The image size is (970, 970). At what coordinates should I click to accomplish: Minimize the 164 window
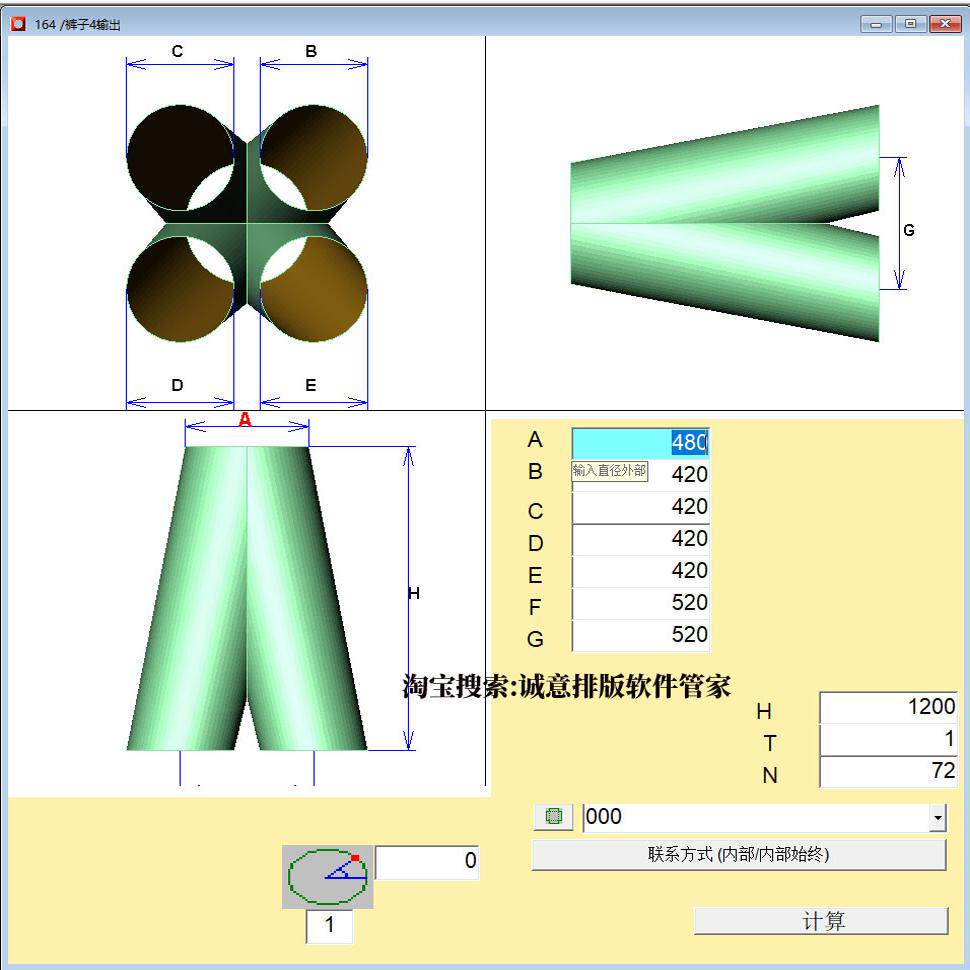pos(876,24)
